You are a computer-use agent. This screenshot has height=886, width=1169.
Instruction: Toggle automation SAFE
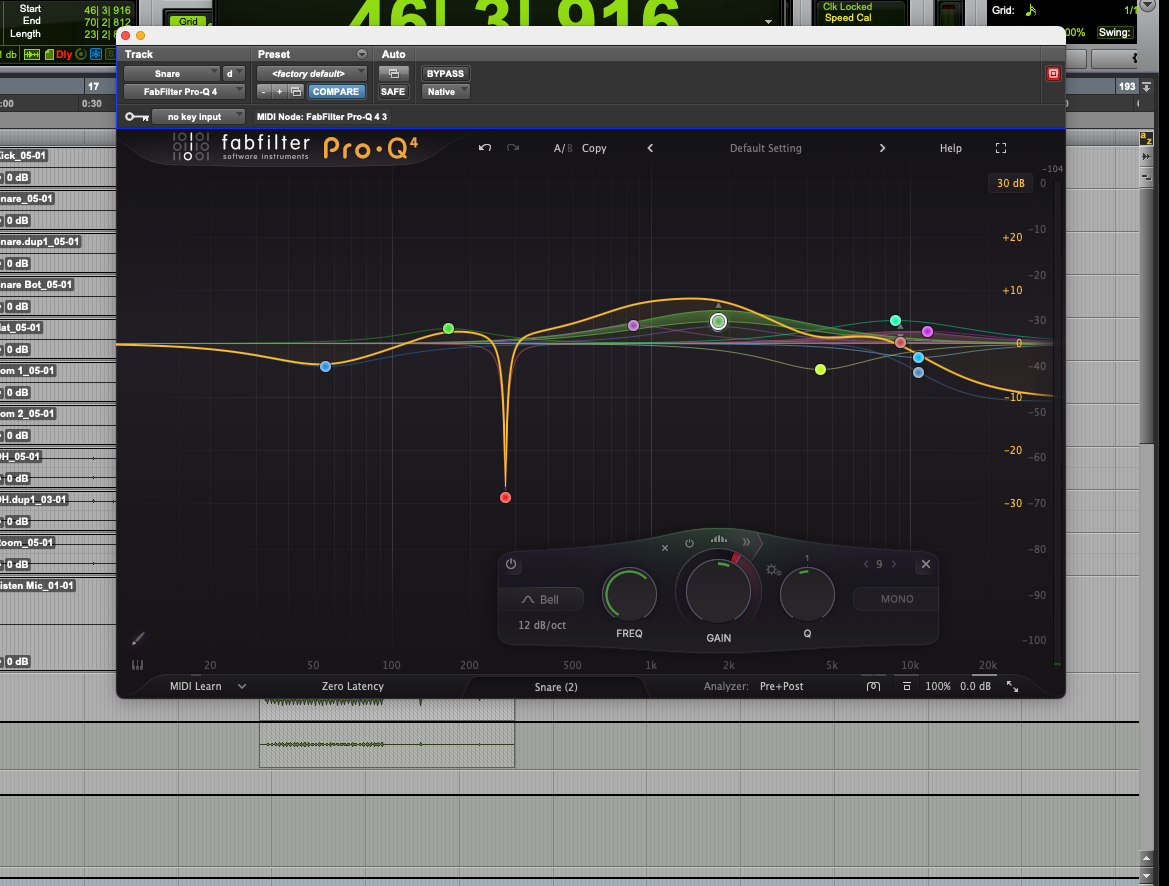coord(393,92)
